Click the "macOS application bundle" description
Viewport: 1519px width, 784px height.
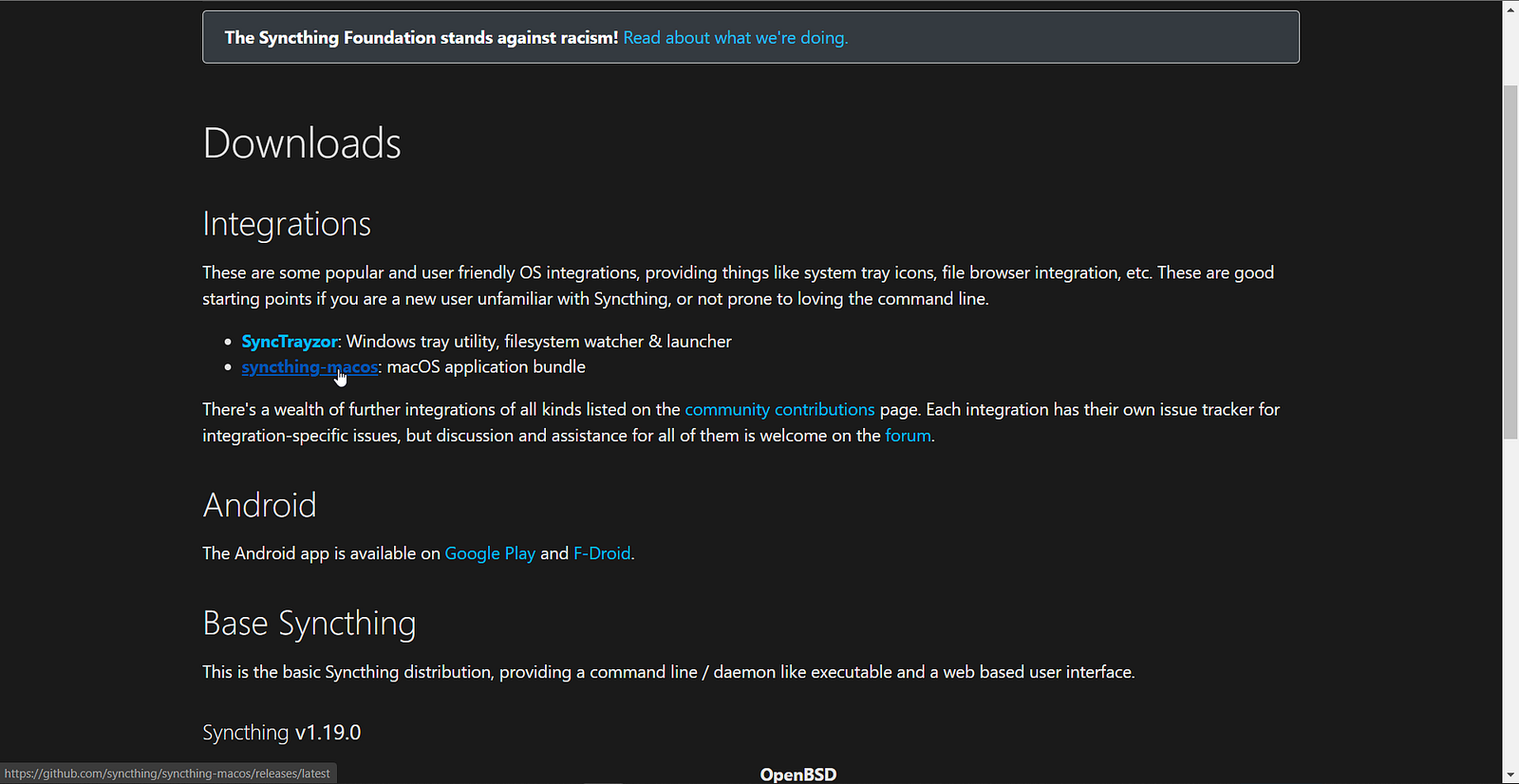pyautogui.click(x=486, y=367)
